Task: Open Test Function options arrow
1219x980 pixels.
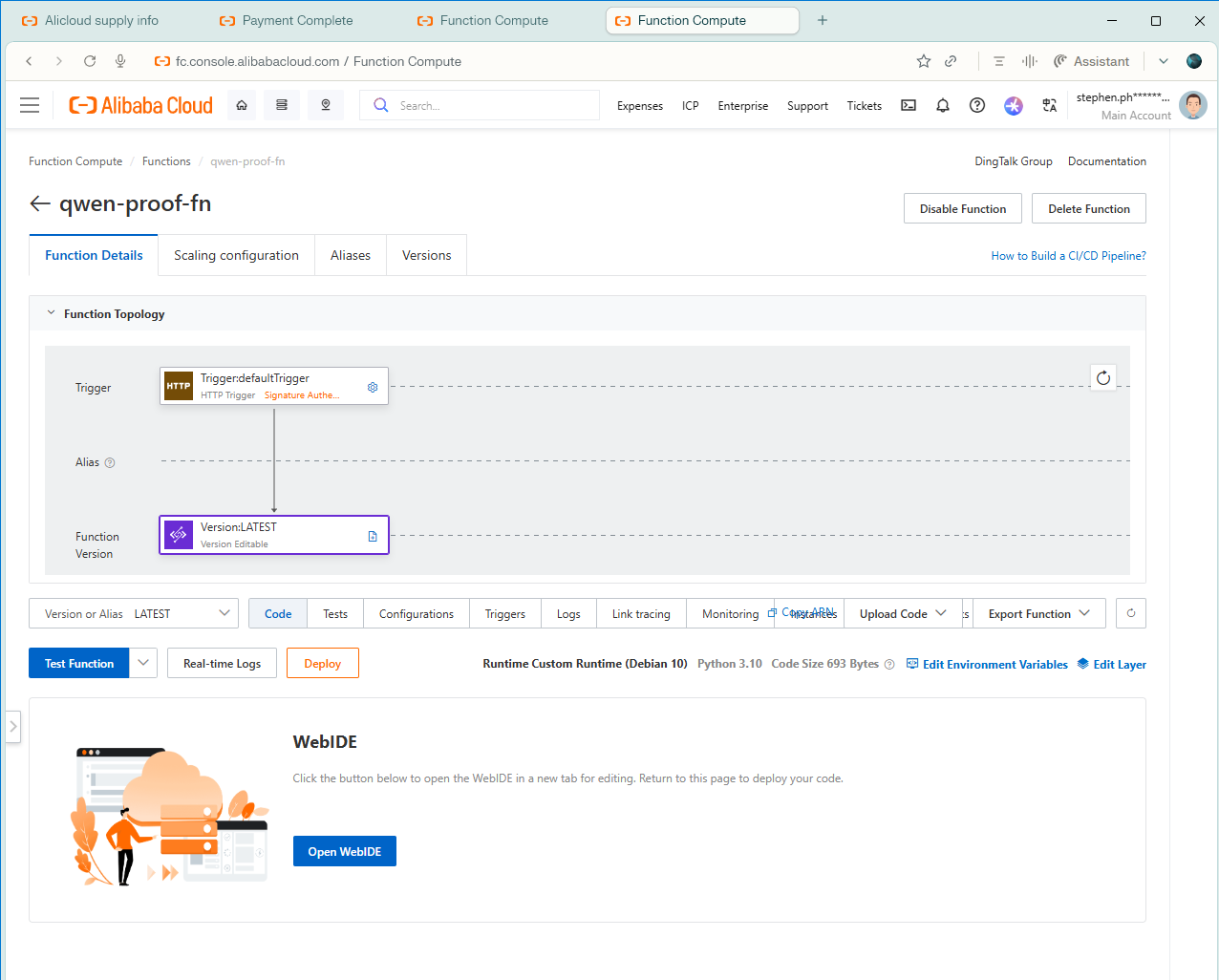Action: (x=143, y=663)
